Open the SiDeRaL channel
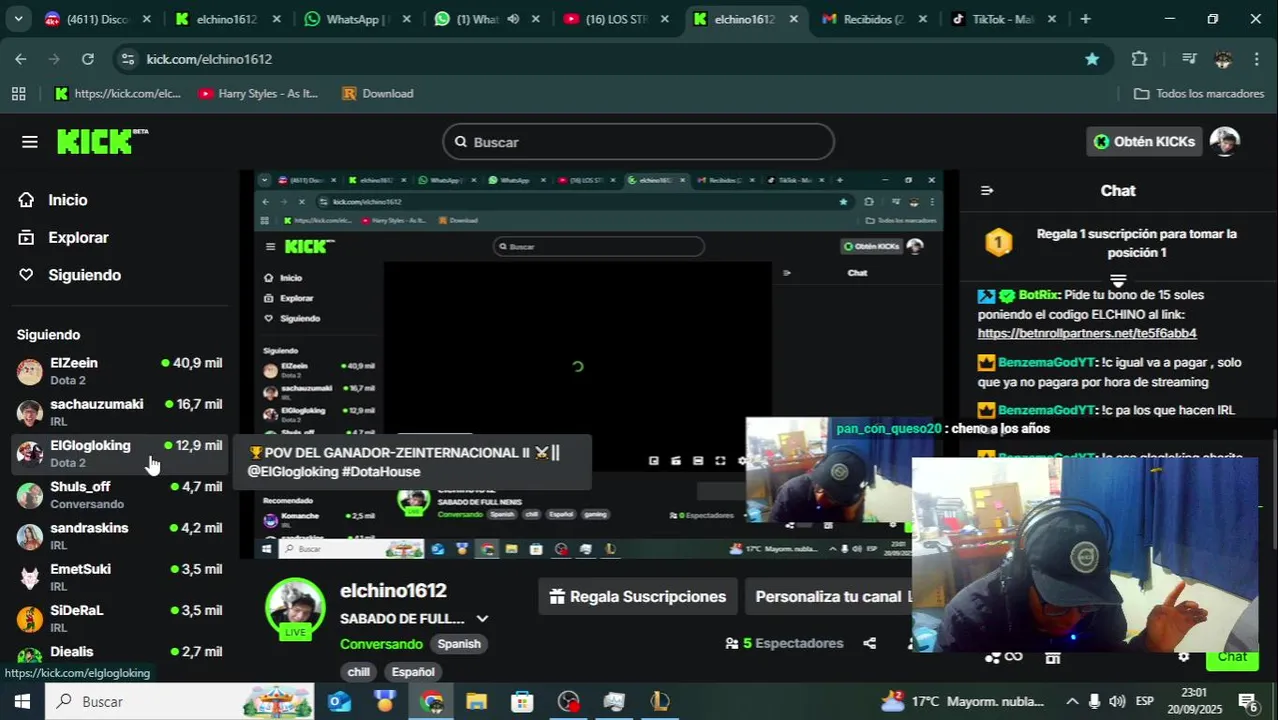This screenshot has width=1278, height=720. click(x=120, y=618)
